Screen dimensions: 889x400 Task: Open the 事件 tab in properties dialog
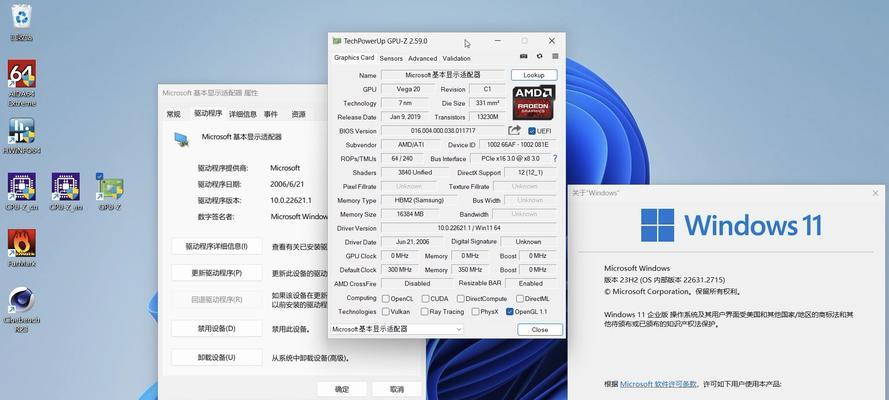(271, 114)
